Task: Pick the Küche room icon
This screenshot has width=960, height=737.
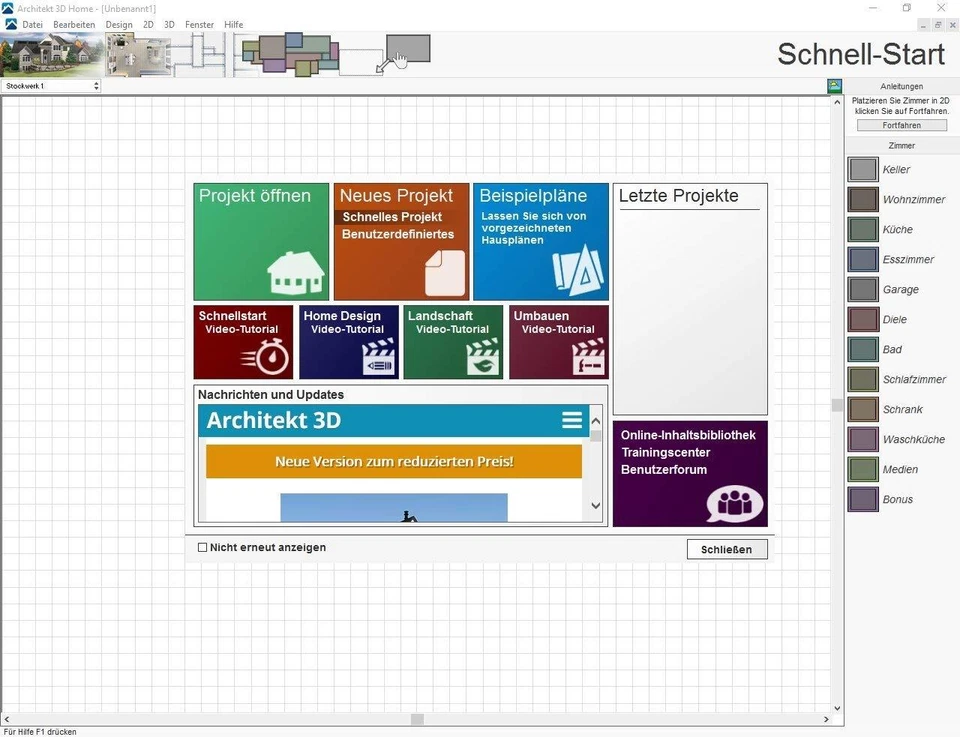Action: pyautogui.click(x=862, y=229)
